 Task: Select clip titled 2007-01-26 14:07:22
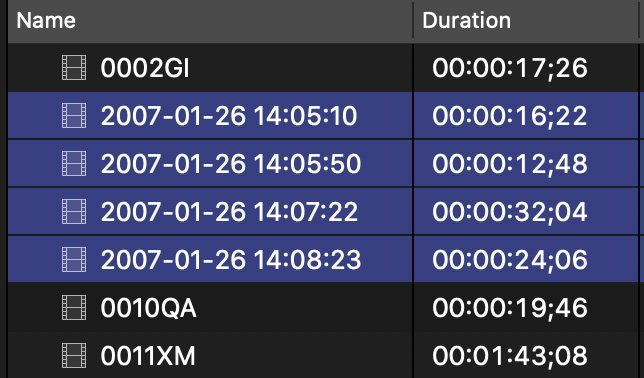click(229, 212)
